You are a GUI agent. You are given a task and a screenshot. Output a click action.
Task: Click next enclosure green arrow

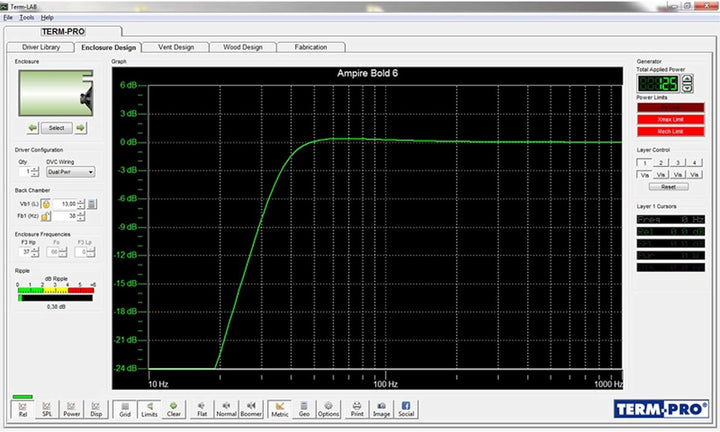(x=81, y=127)
